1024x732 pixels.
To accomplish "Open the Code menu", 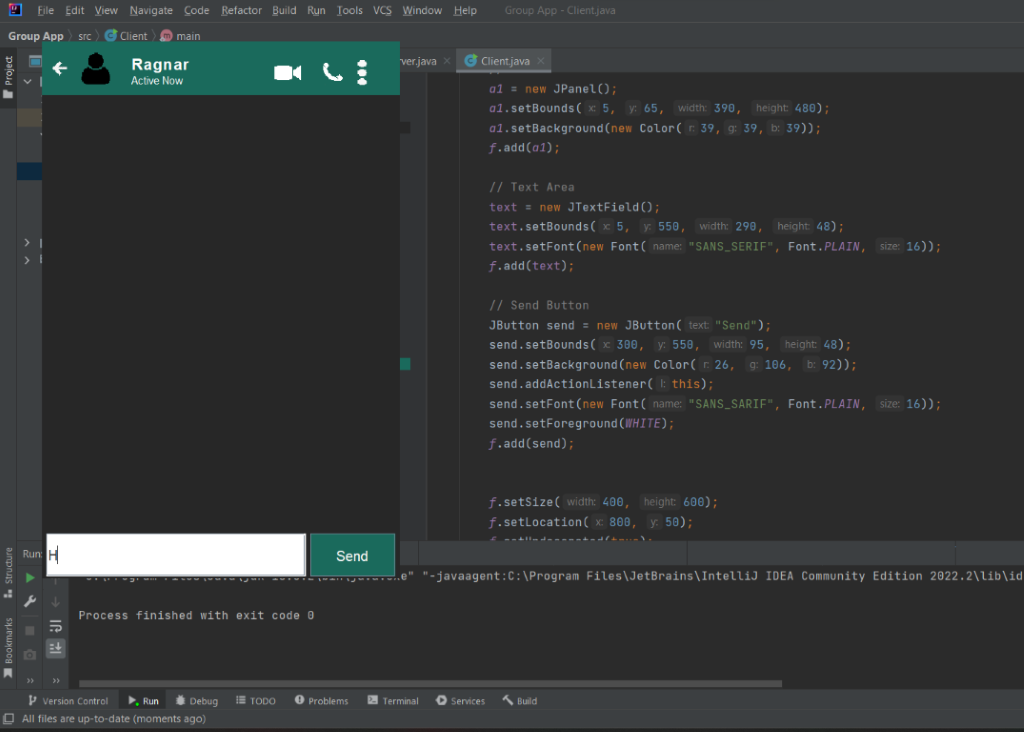I will pyautogui.click(x=197, y=10).
